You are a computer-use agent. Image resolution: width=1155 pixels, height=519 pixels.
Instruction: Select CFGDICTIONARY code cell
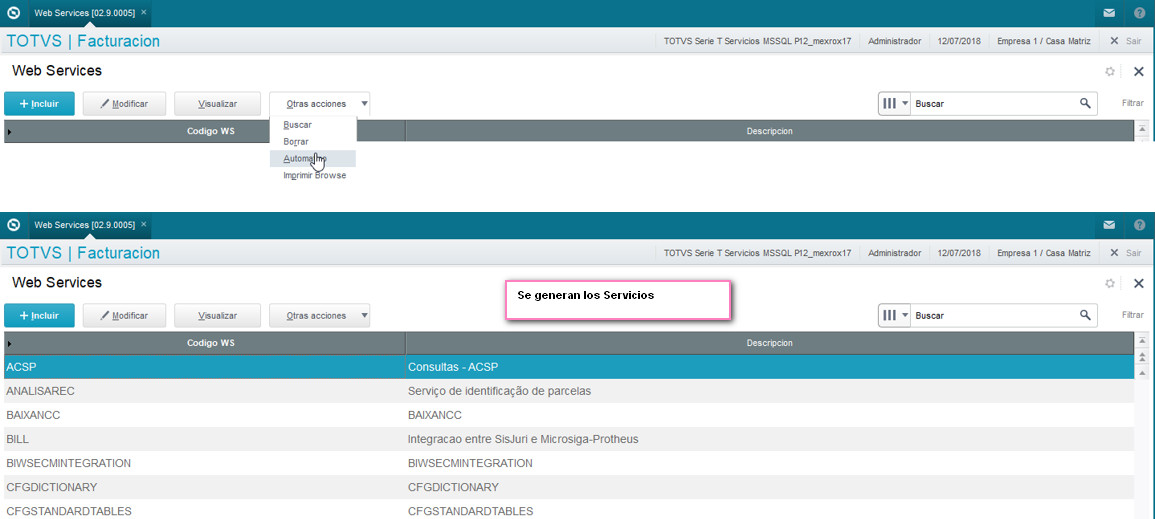point(205,487)
